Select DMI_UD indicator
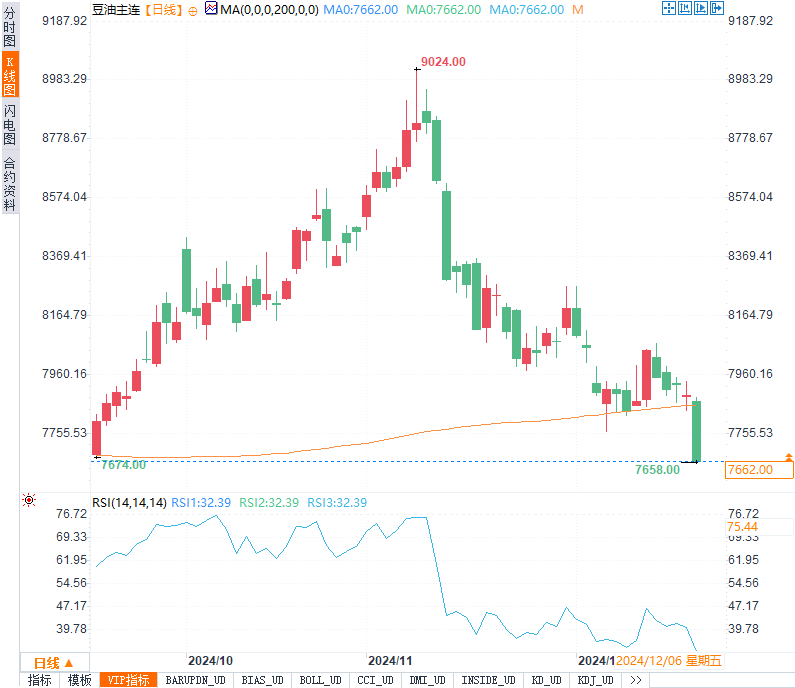 (427, 680)
